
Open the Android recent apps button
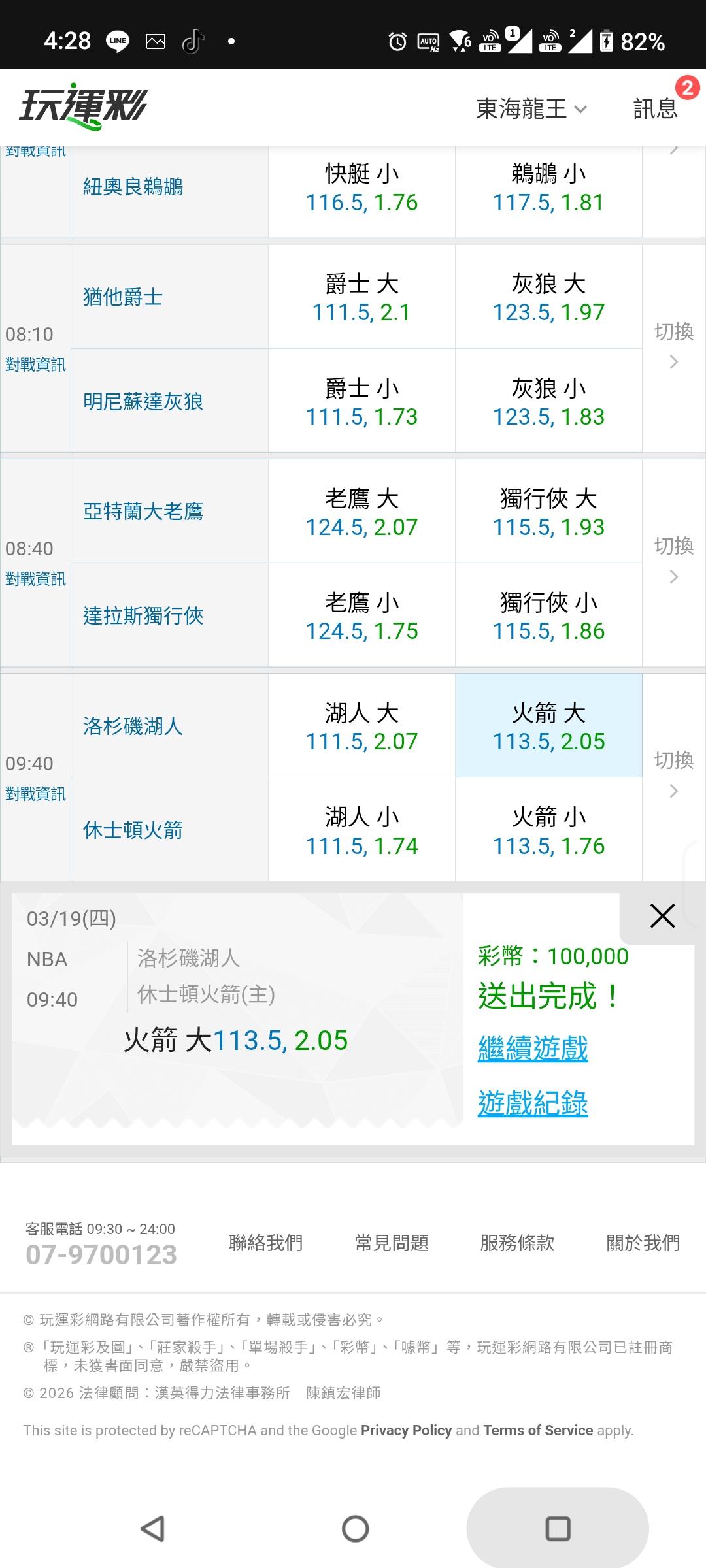pyautogui.click(x=558, y=1529)
